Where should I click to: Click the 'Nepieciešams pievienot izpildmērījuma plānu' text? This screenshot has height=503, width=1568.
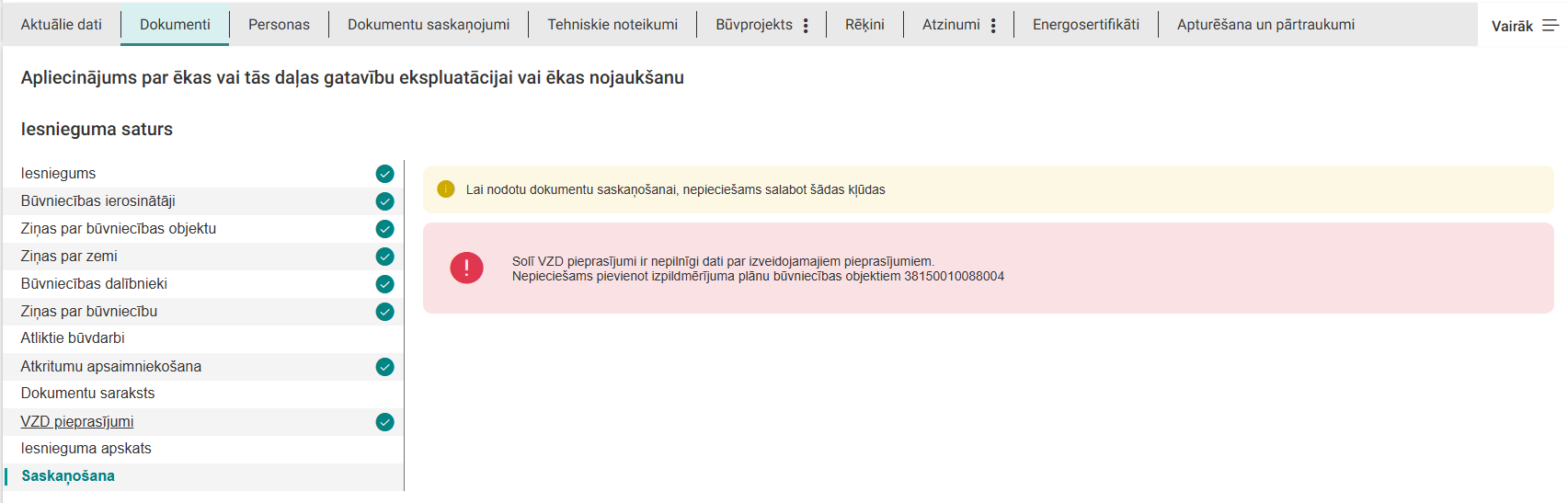[758, 276]
